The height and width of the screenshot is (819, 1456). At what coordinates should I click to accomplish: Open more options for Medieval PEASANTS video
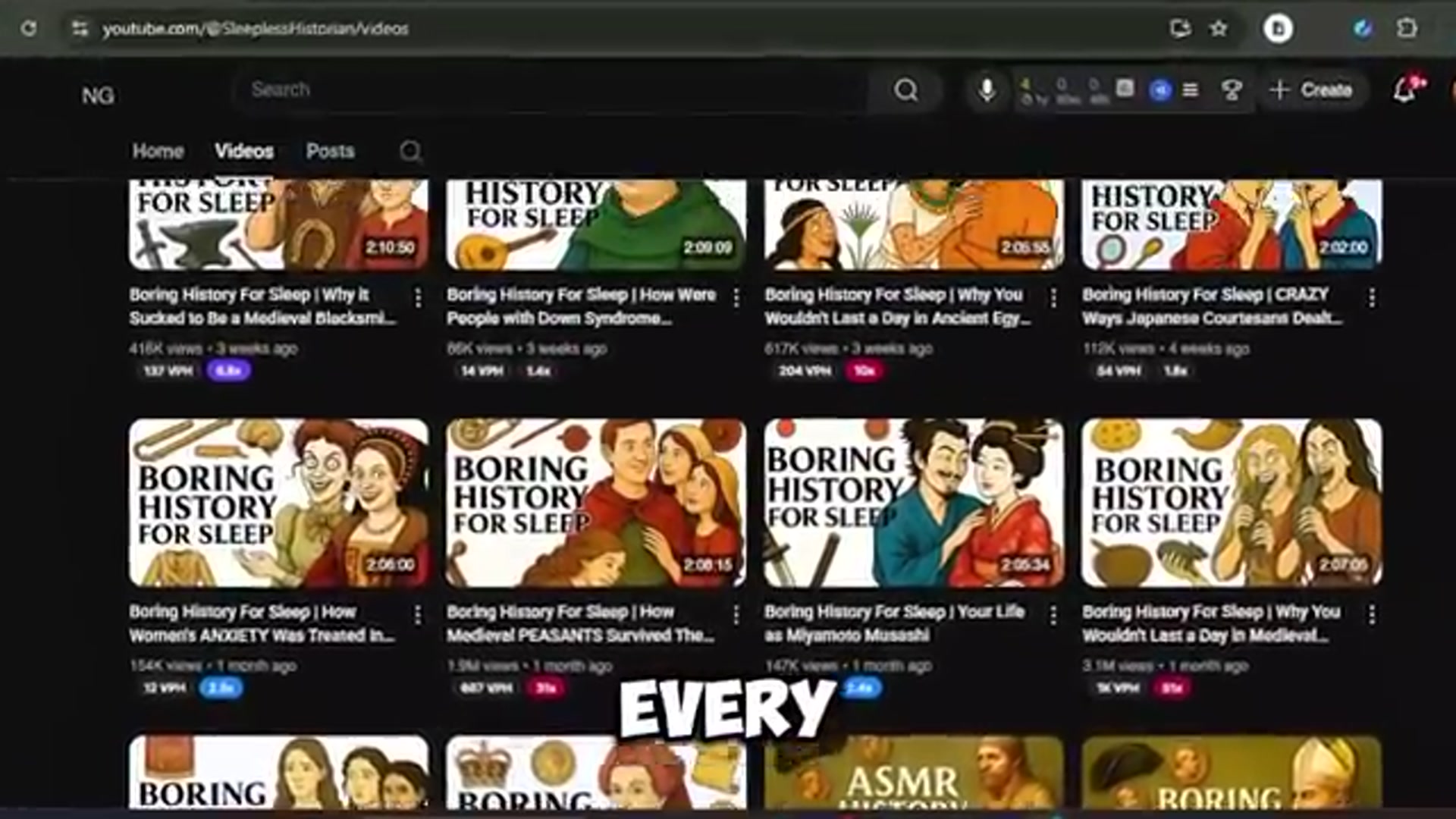pos(736,614)
